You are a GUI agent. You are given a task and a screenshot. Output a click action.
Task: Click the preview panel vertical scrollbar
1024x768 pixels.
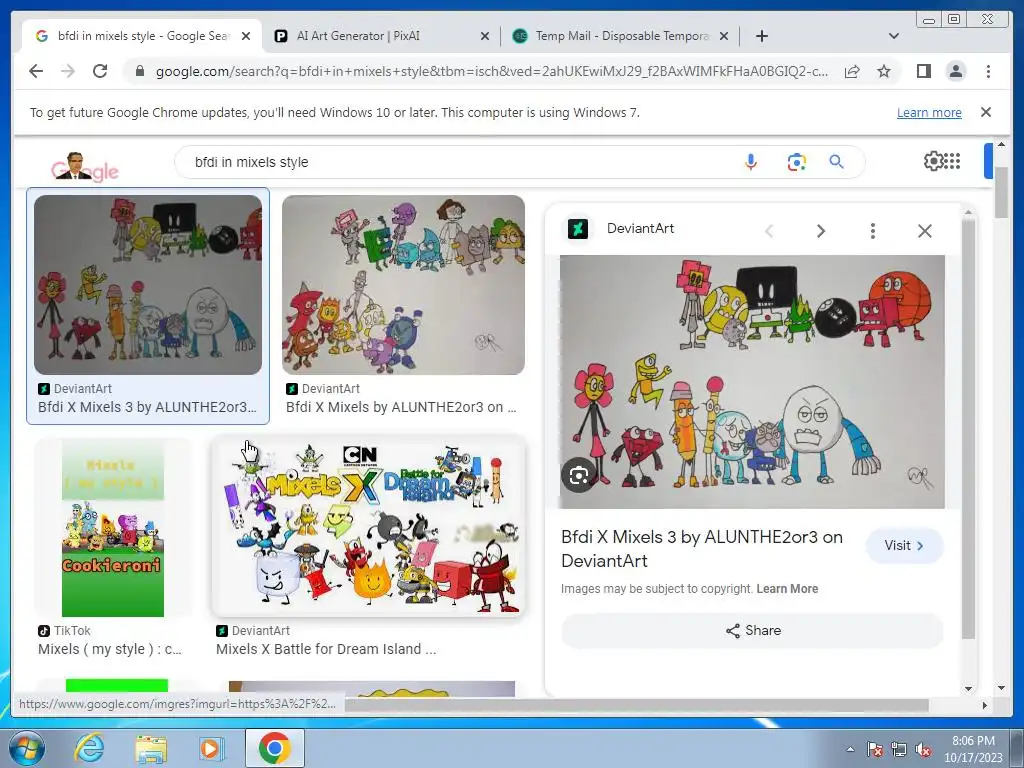click(x=968, y=428)
